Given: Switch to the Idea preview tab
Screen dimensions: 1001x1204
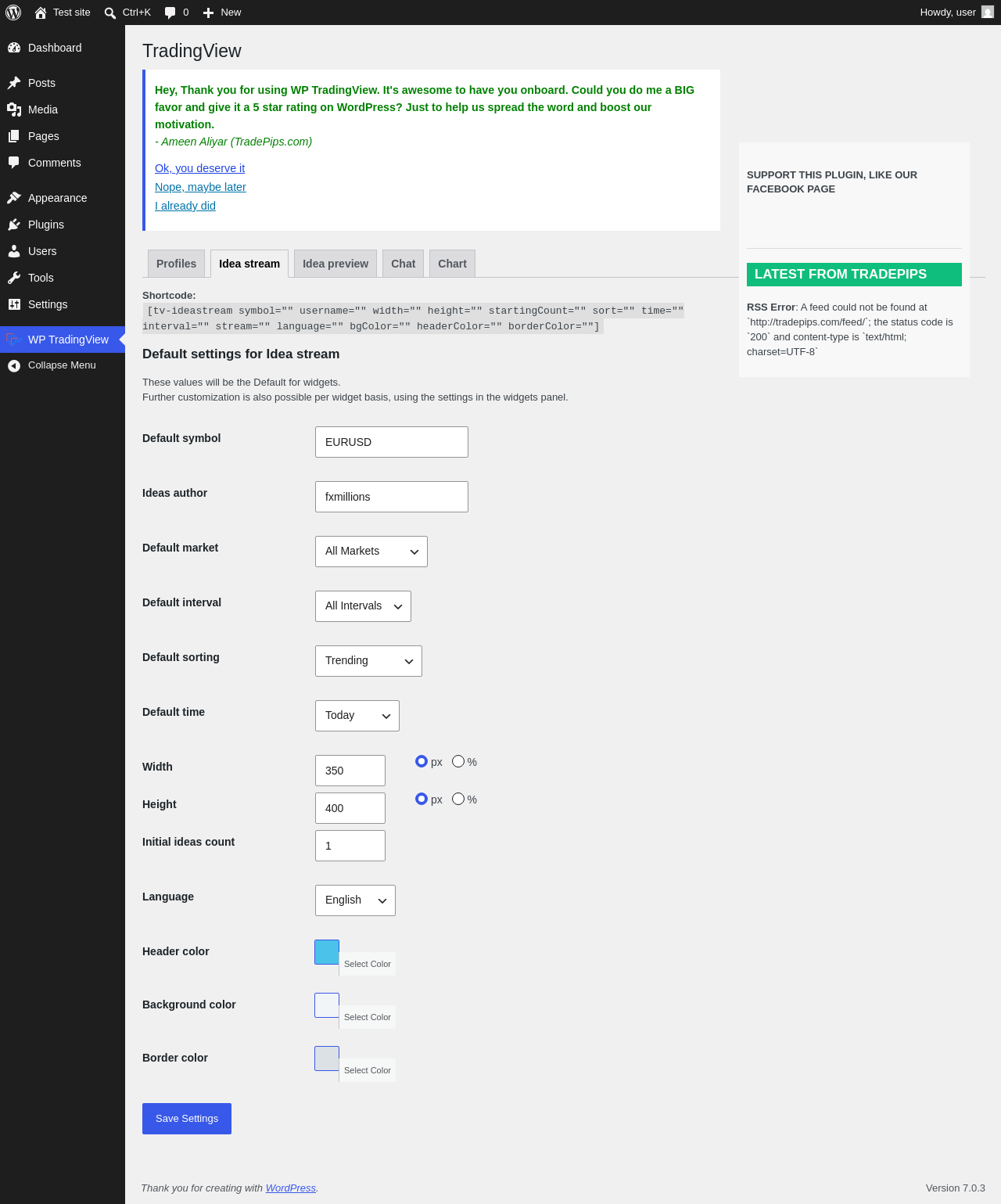Looking at the screenshot, I should pyautogui.click(x=335, y=264).
